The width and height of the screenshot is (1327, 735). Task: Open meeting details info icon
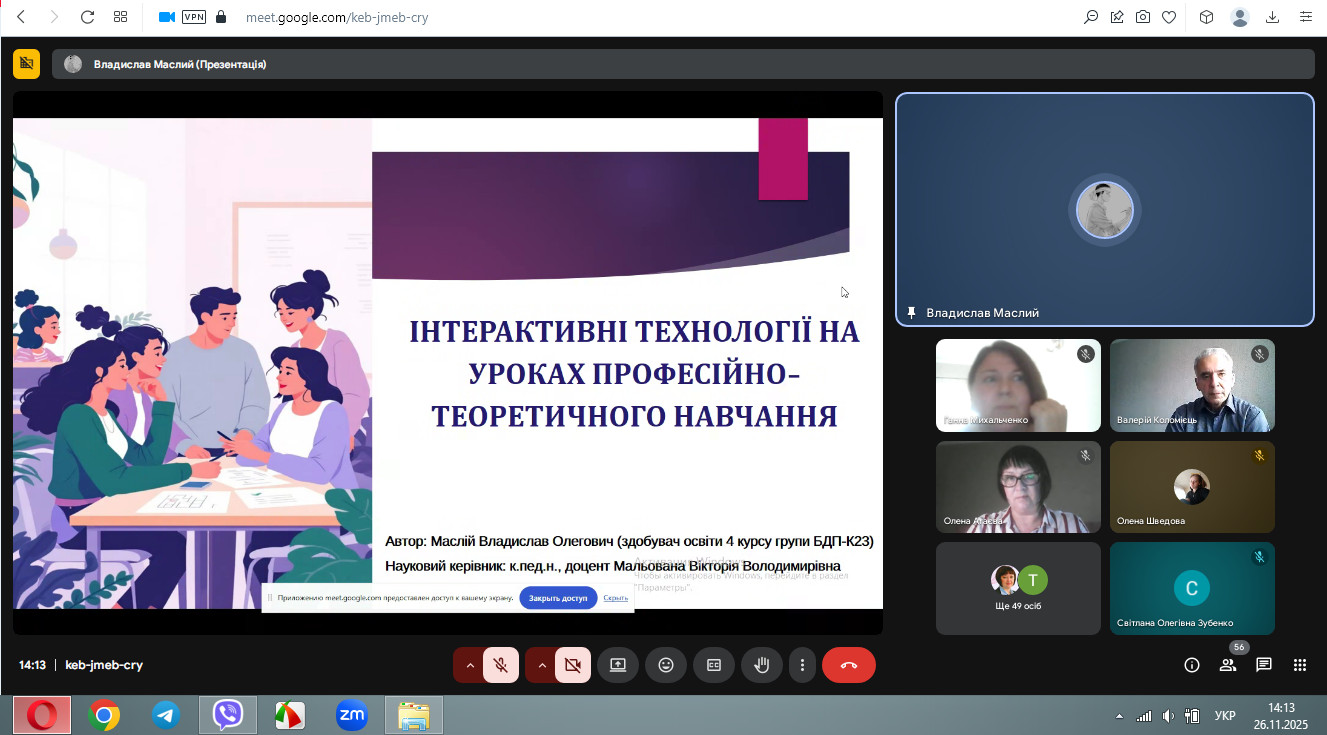pyautogui.click(x=1192, y=665)
